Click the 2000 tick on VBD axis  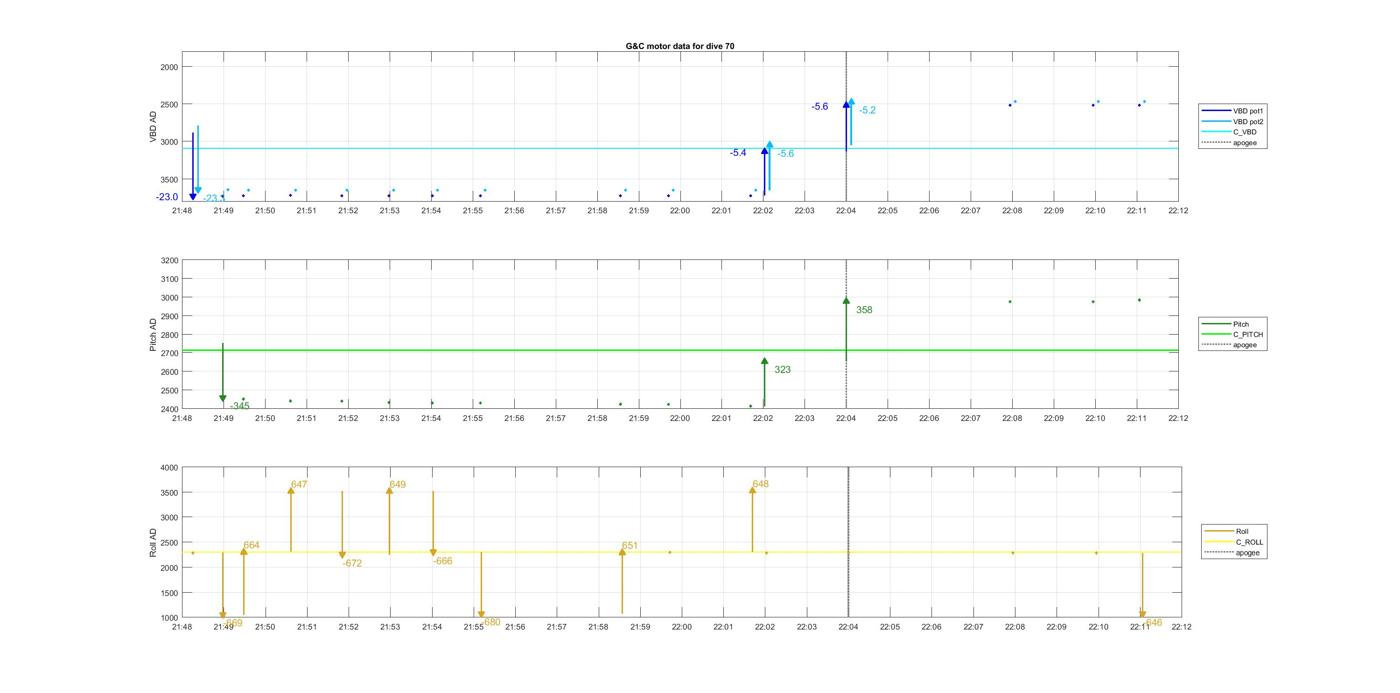pyautogui.click(x=169, y=67)
